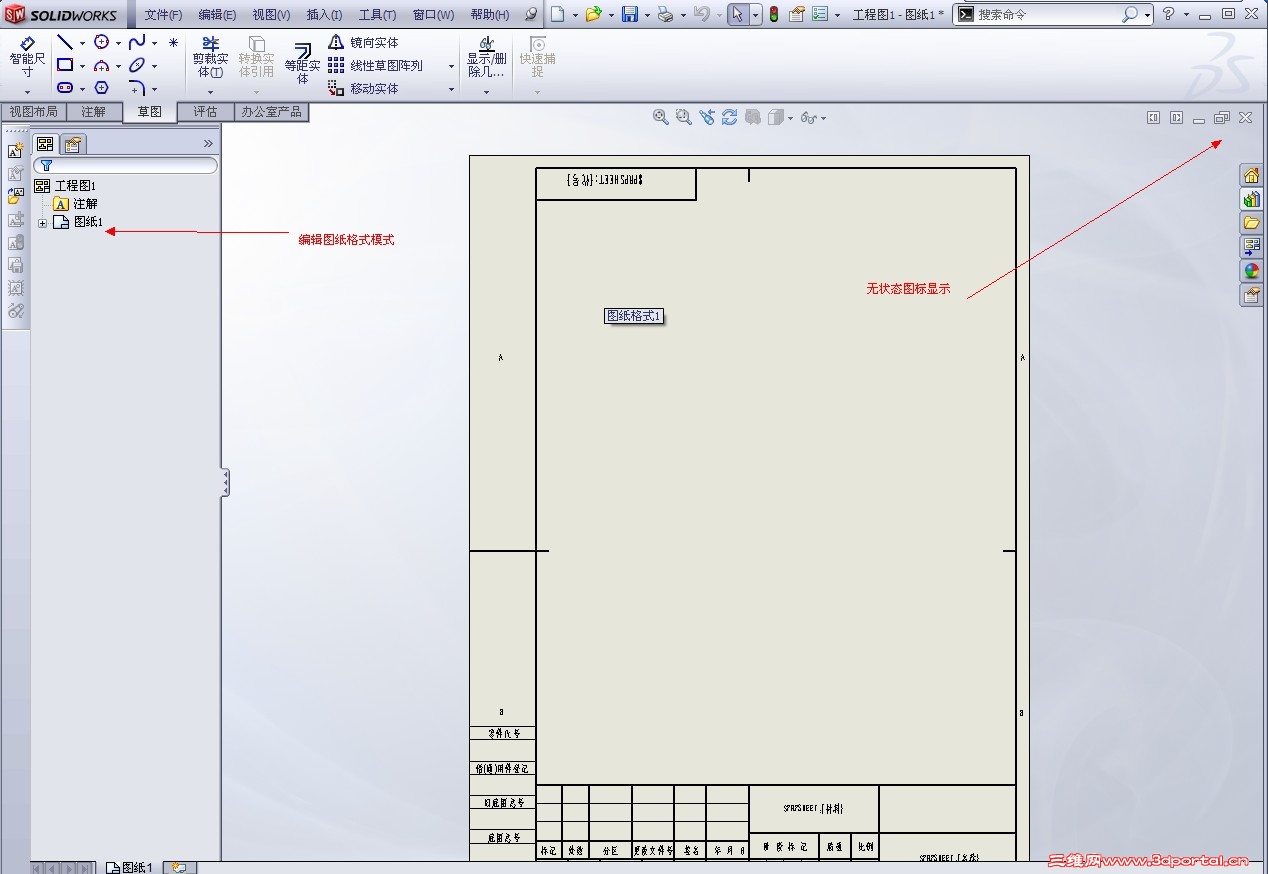Switch to the 视图布局 tab
This screenshot has width=1268, height=874.
(x=34, y=112)
